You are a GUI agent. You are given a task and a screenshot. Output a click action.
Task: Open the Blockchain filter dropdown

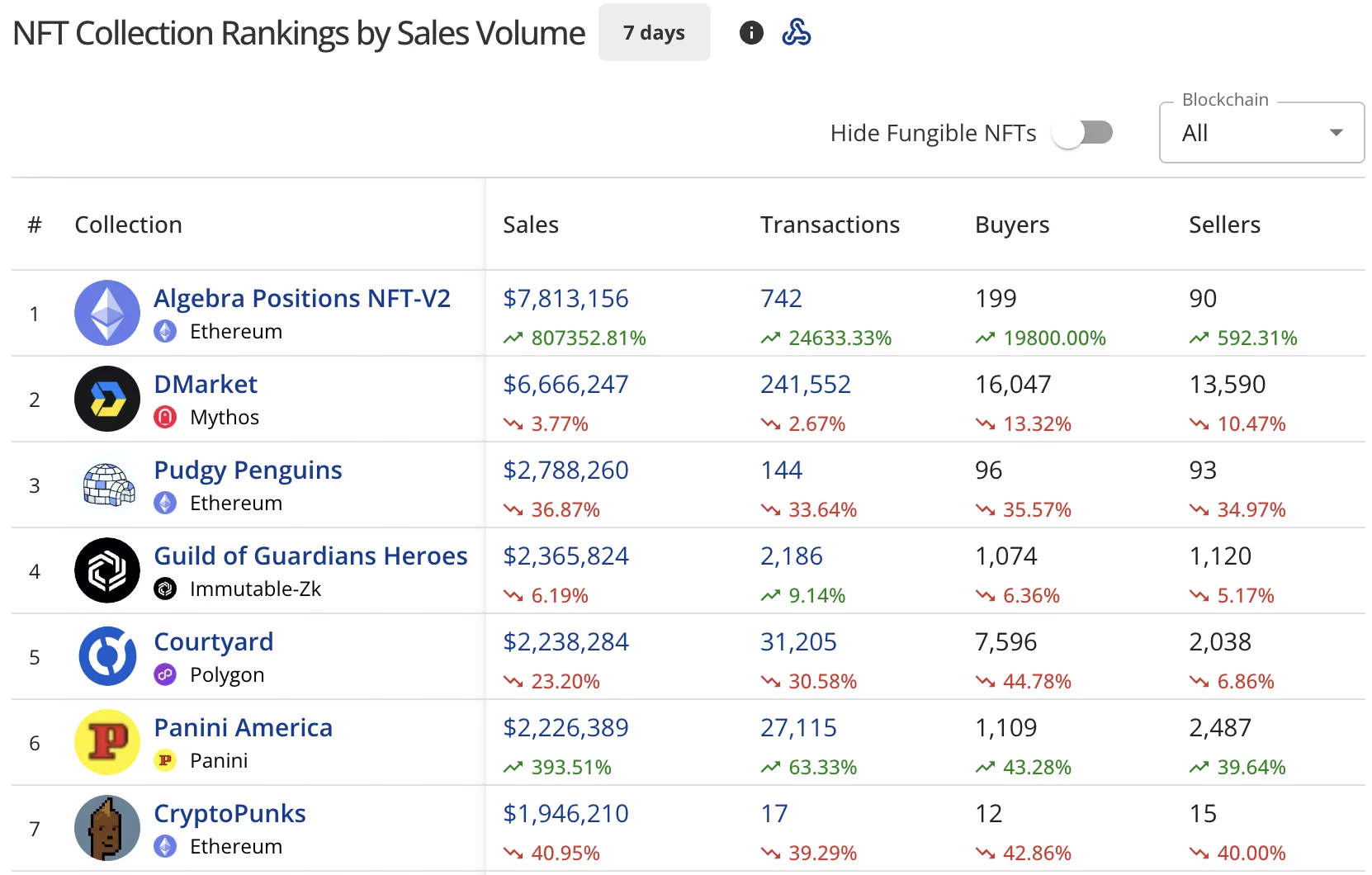(x=1261, y=132)
